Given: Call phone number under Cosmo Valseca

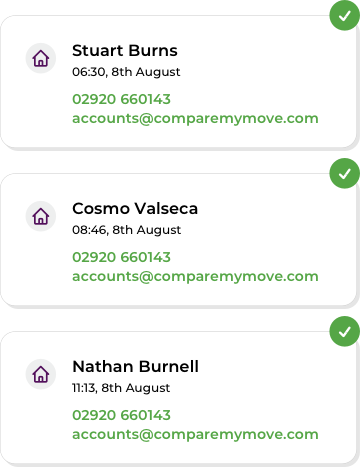Looking at the screenshot, I should (x=121, y=257).
